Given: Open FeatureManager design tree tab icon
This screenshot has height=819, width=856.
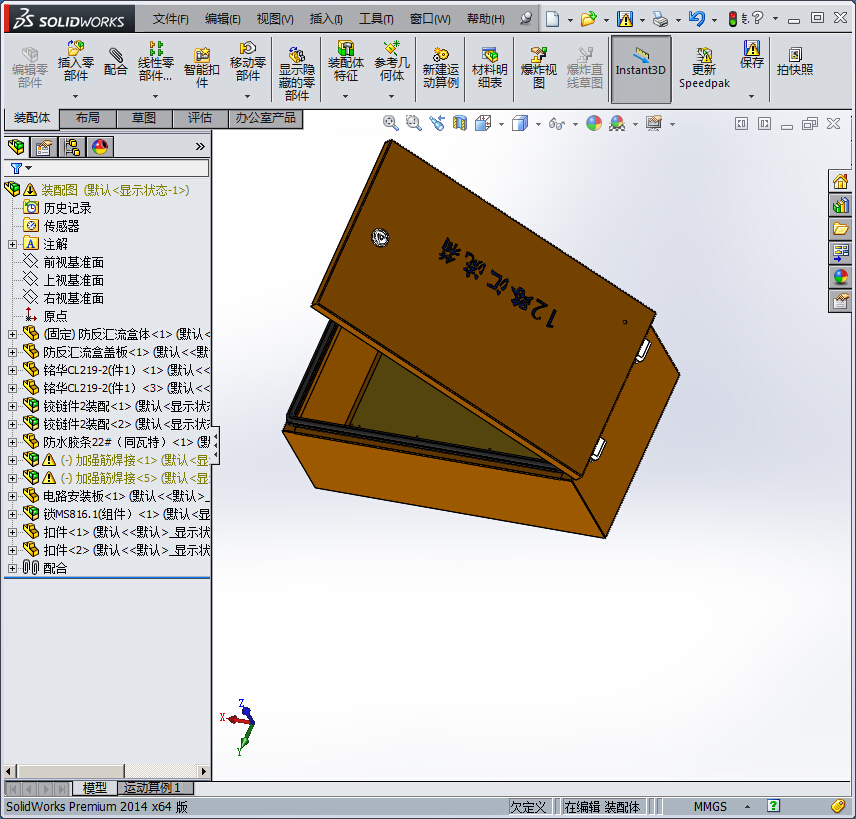Looking at the screenshot, I should click(16, 146).
